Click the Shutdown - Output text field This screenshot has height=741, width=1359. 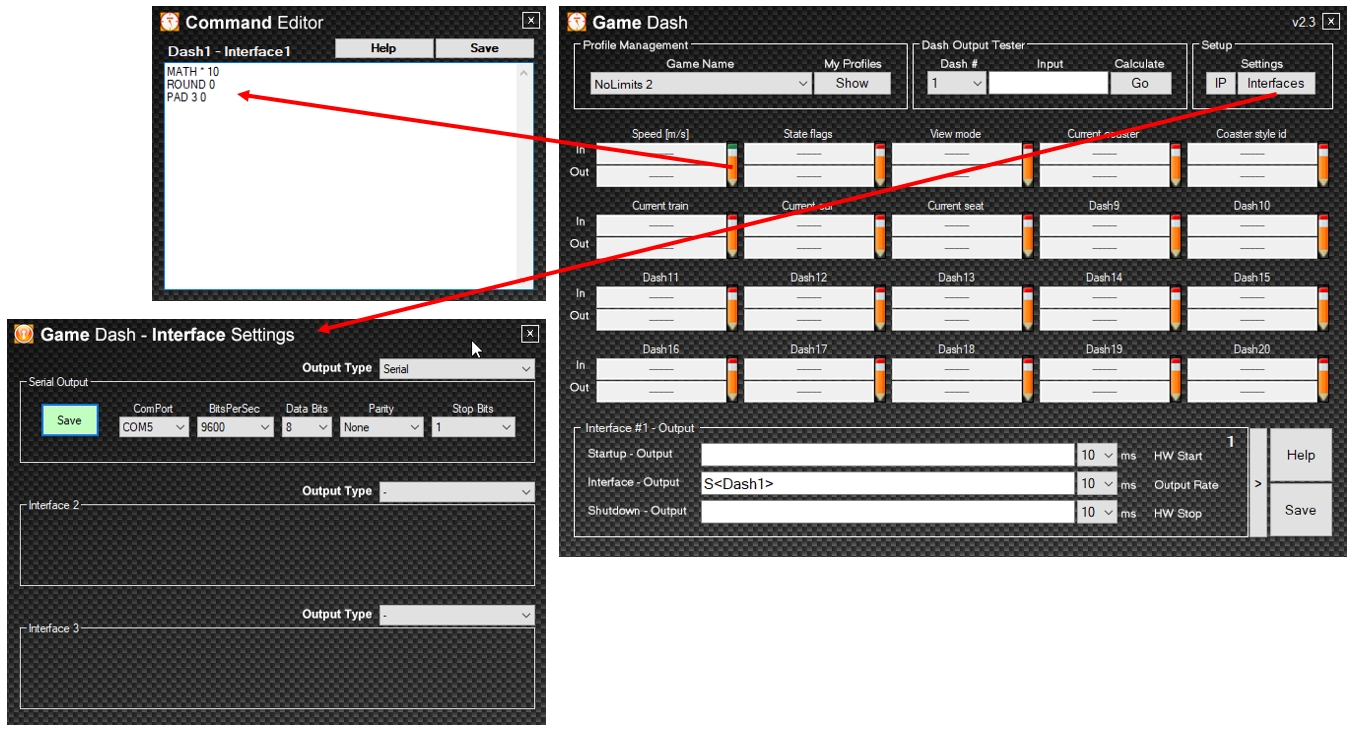[888, 512]
